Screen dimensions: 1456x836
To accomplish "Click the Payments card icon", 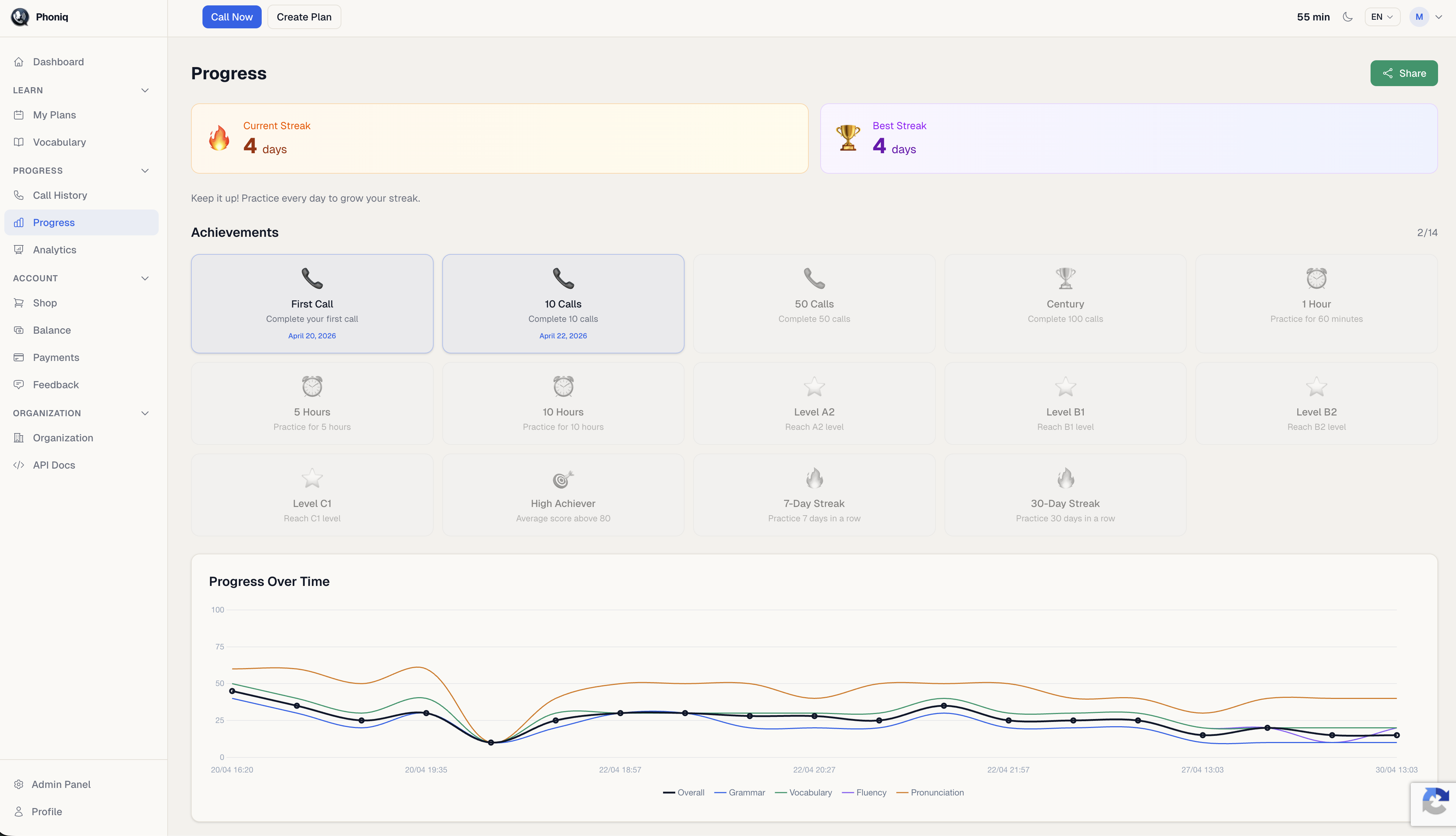I will point(19,357).
